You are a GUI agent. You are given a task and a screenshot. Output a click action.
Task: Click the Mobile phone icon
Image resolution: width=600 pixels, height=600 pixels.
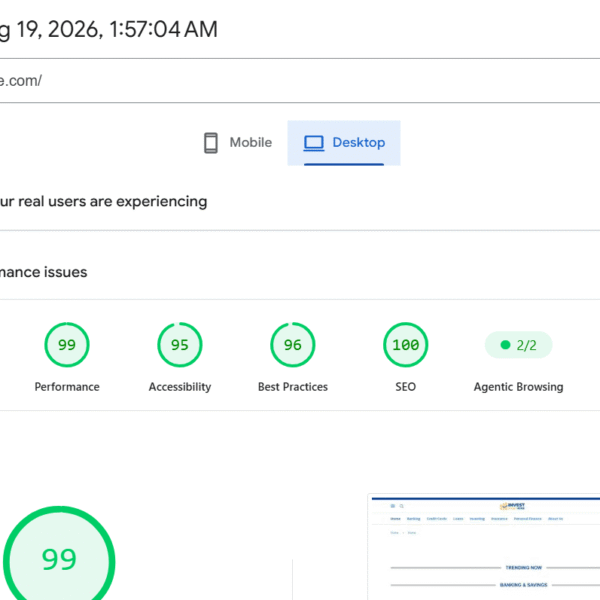[x=210, y=143]
